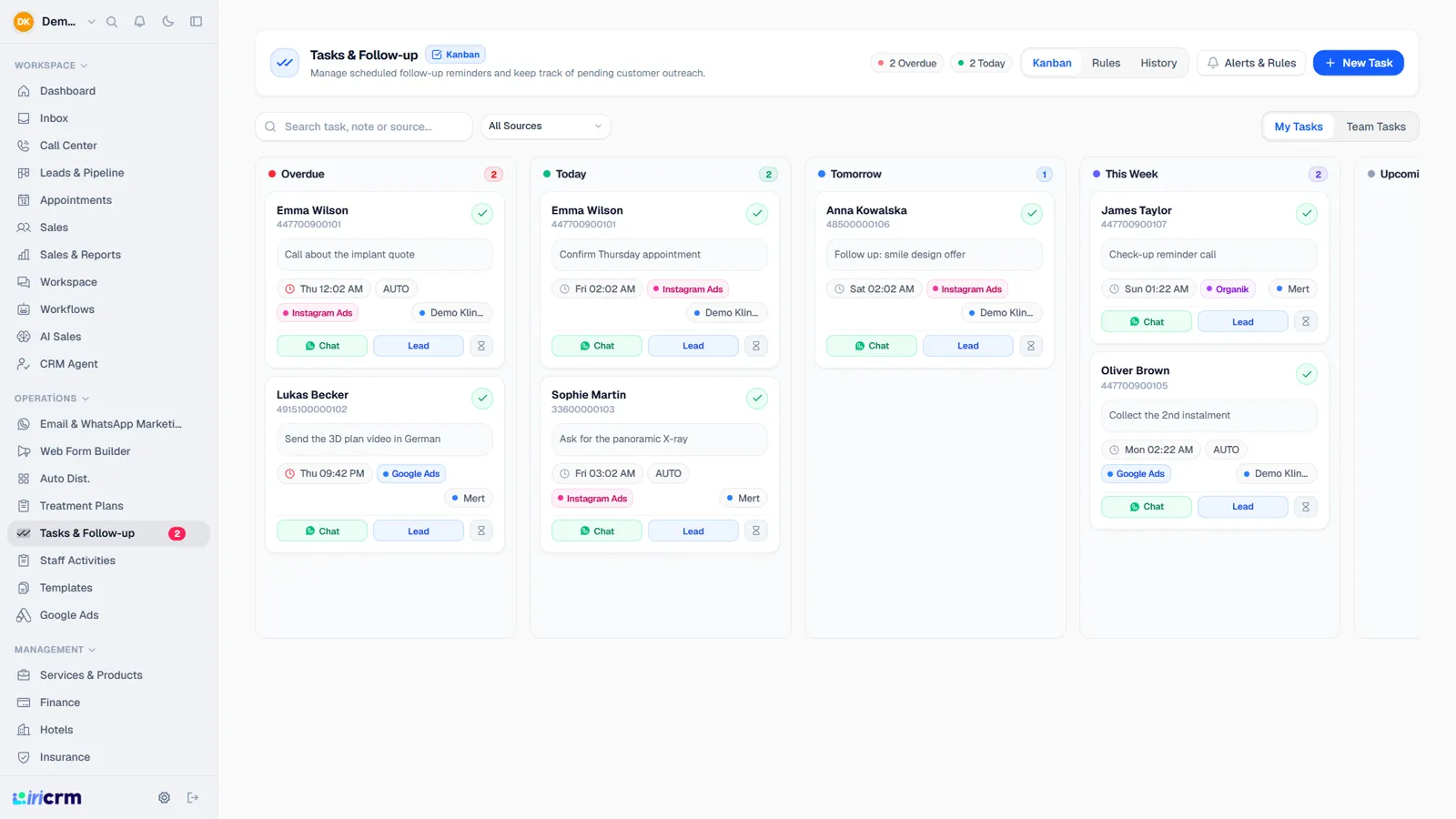Viewport: 1456px width, 819px height.
Task: Filter by the 2 Overdue badge
Action: pyautogui.click(x=906, y=63)
